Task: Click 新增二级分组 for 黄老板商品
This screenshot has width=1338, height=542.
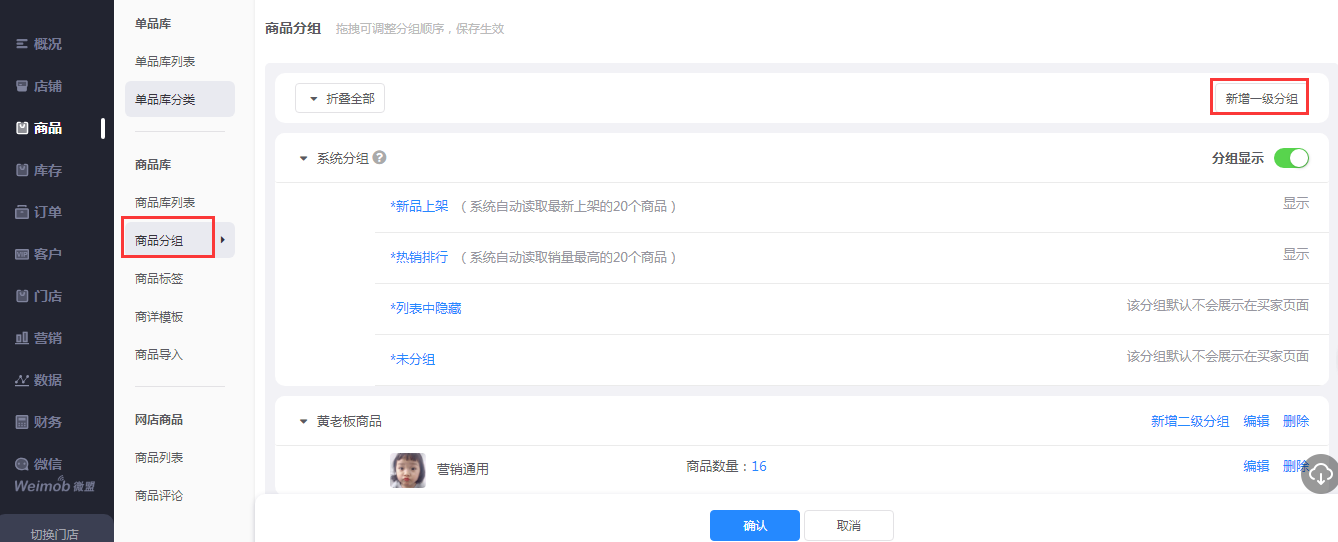Action: [1190, 421]
